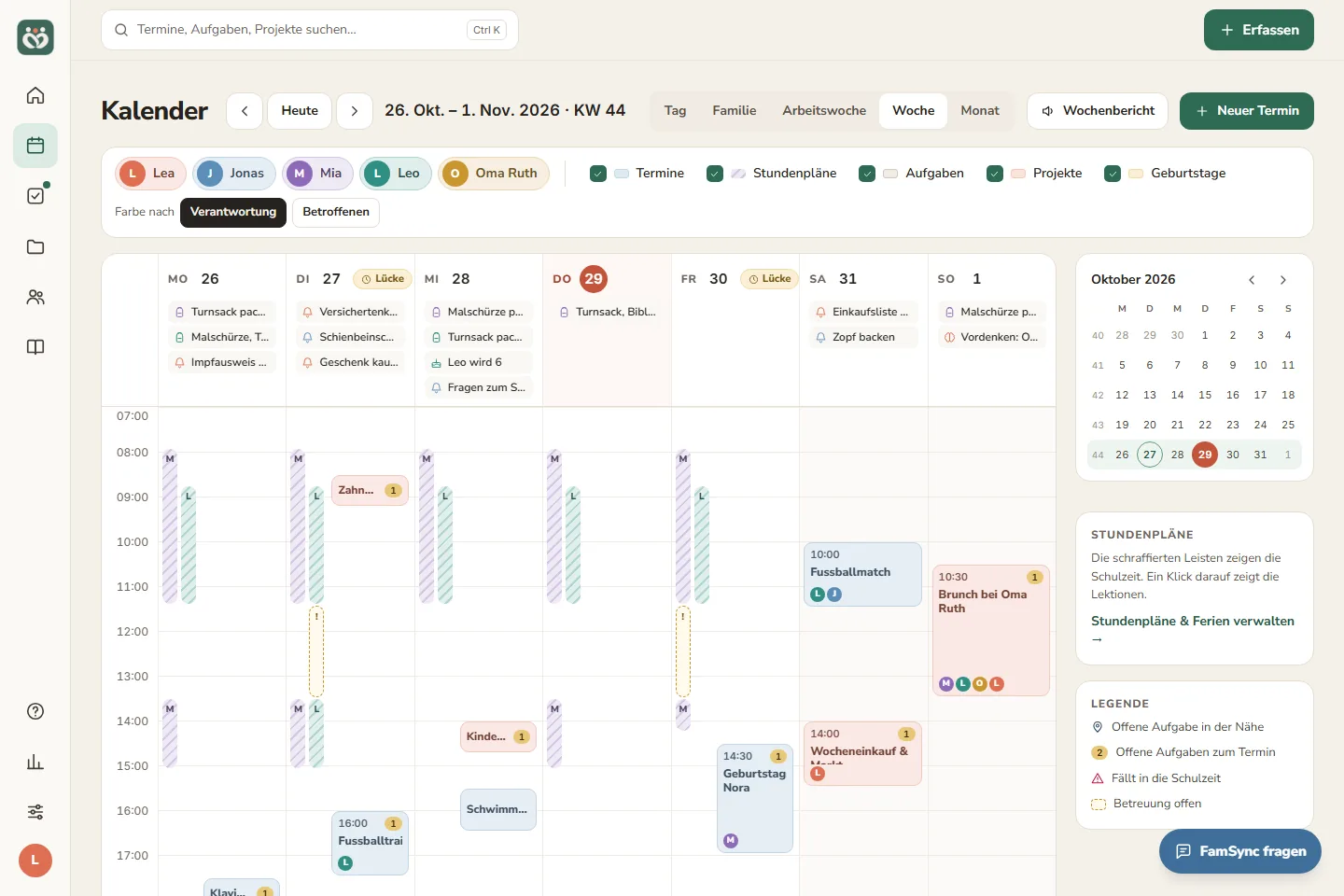Toggle the Jonas person filter chip
Viewport: 1344px width, 896px height.
[234, 174]
